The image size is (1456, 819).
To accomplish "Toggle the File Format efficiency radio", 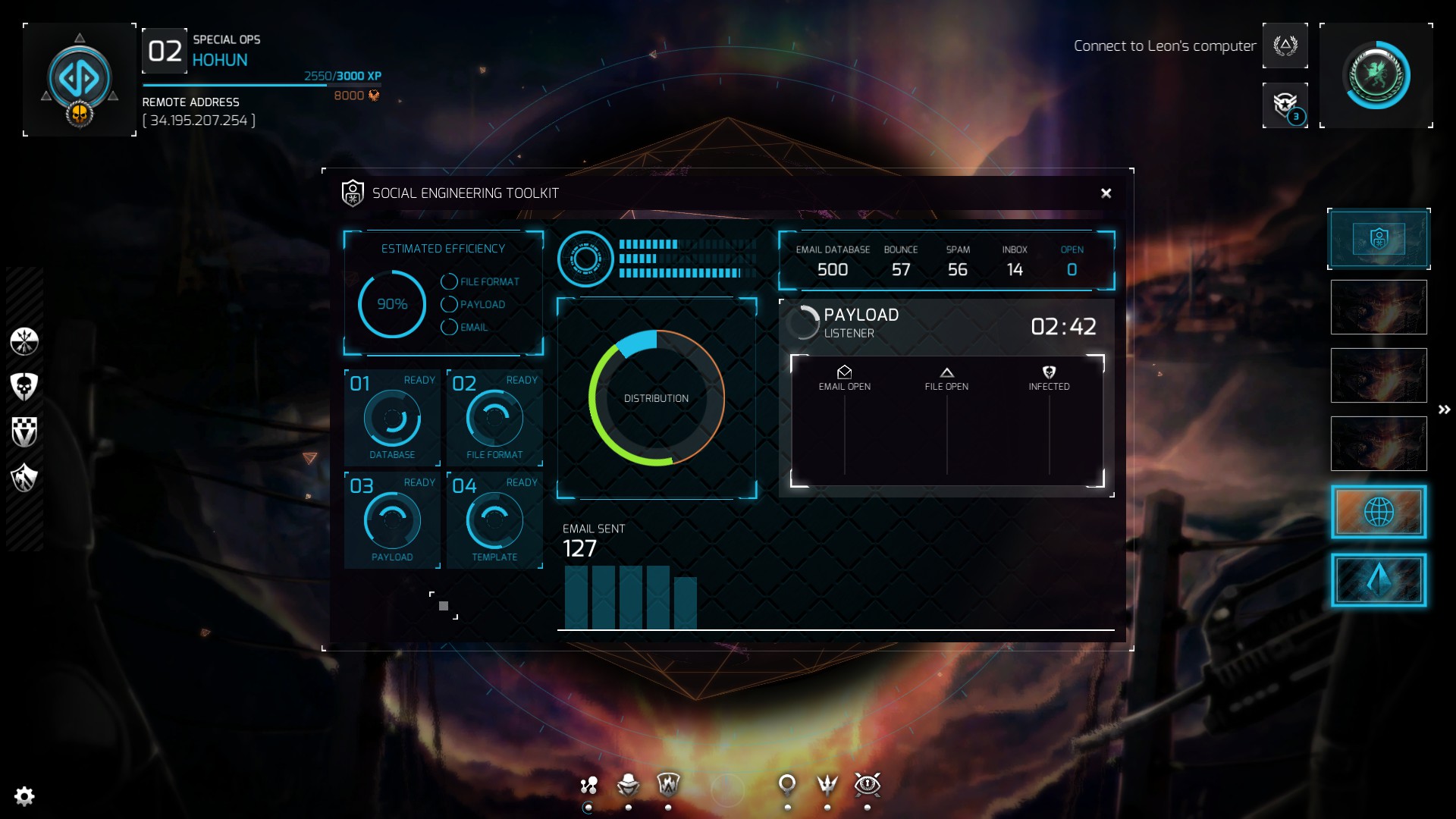I will pos(449,281).
